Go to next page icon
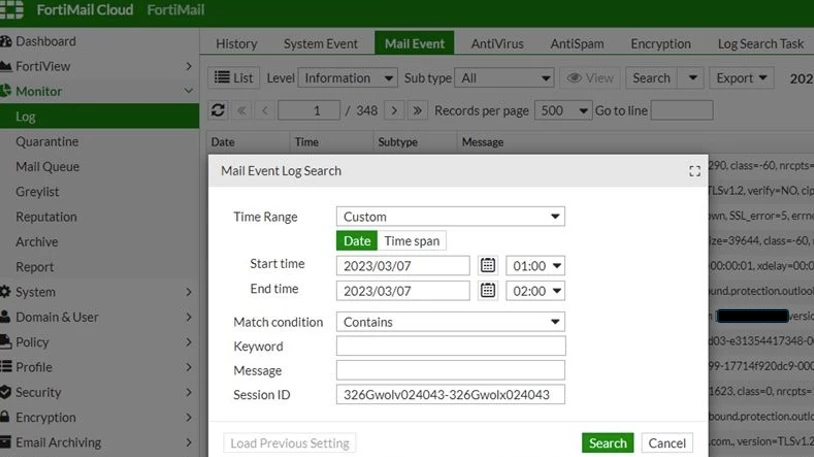814x457 pixels. 395,111
